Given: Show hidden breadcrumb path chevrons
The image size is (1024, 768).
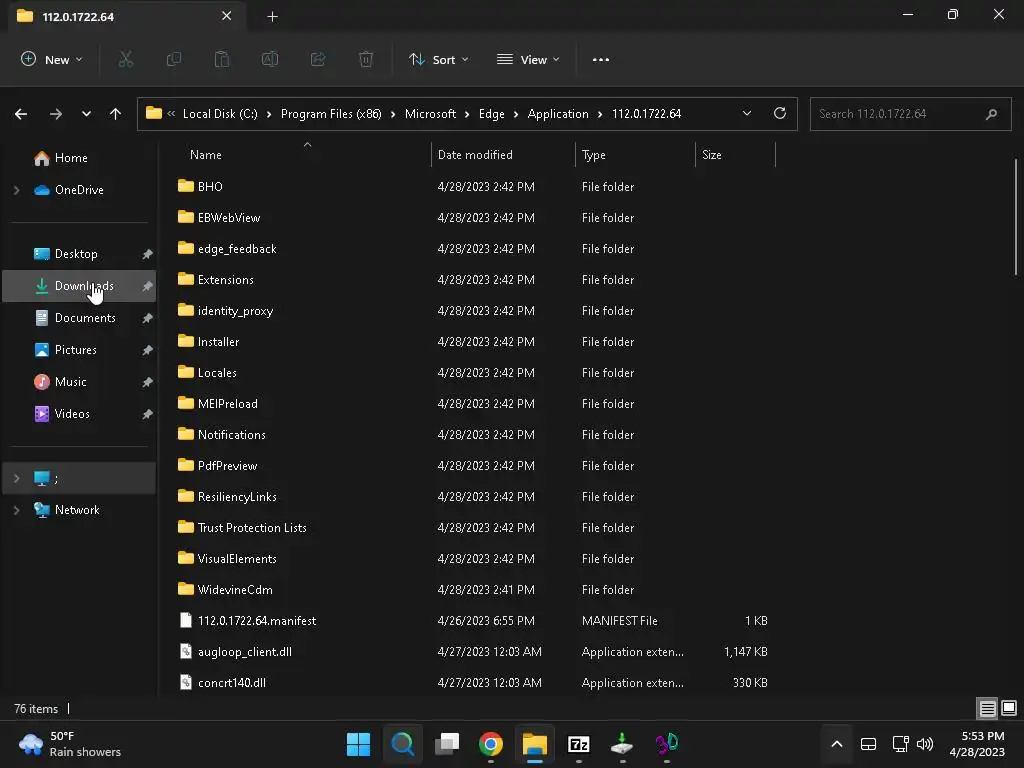Looking at the screenshot, I should (171, 114).
